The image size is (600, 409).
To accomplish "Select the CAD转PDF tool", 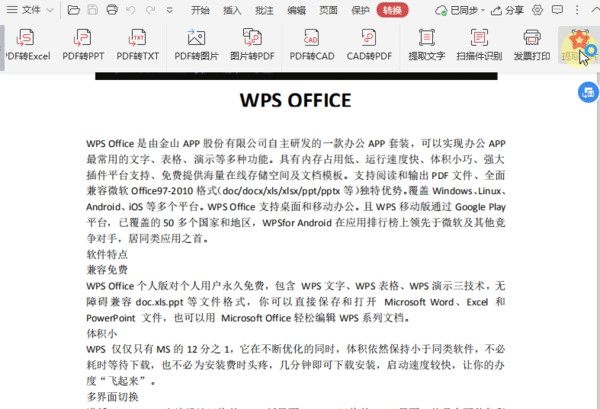I will pyautogui.click(x=369, y=45).
